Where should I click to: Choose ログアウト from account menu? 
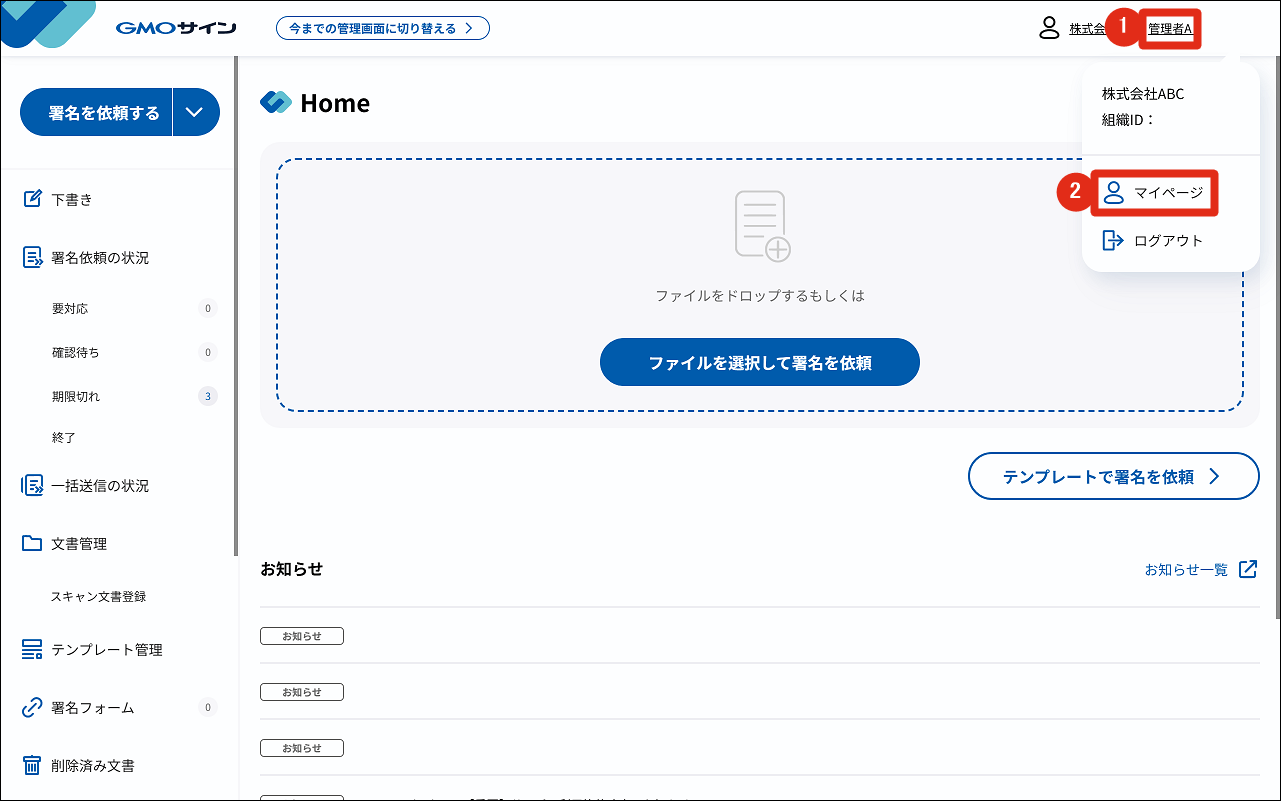[x=1153, y=241]
